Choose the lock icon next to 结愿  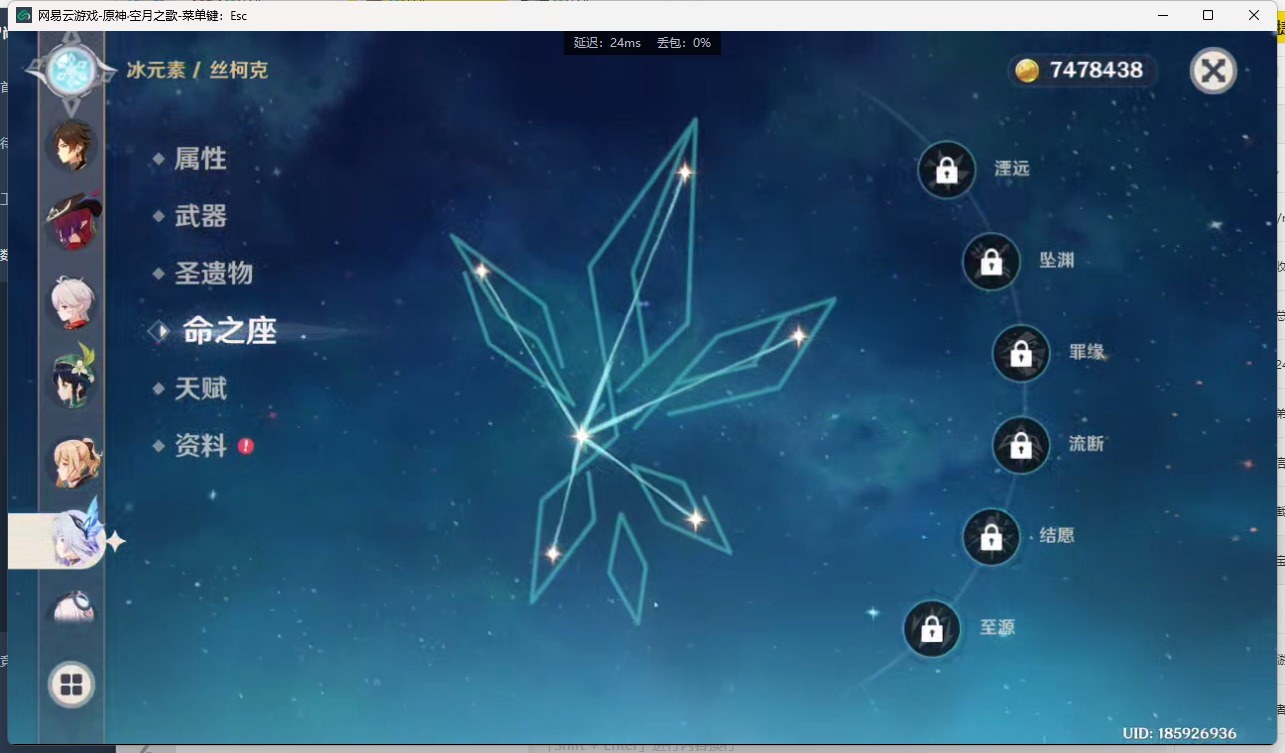[x=991, y=537]
